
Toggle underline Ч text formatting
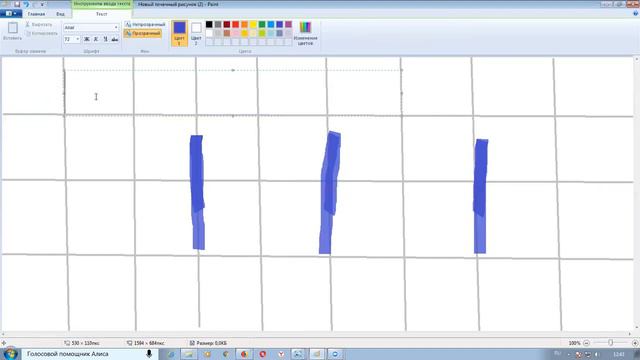(x=105, y=39)
